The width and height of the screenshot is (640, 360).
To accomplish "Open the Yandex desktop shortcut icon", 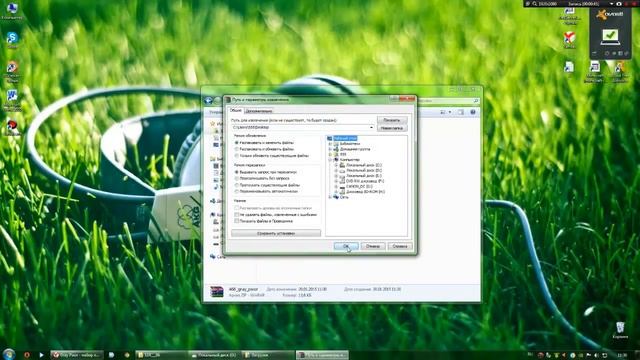I will [569, 38].
